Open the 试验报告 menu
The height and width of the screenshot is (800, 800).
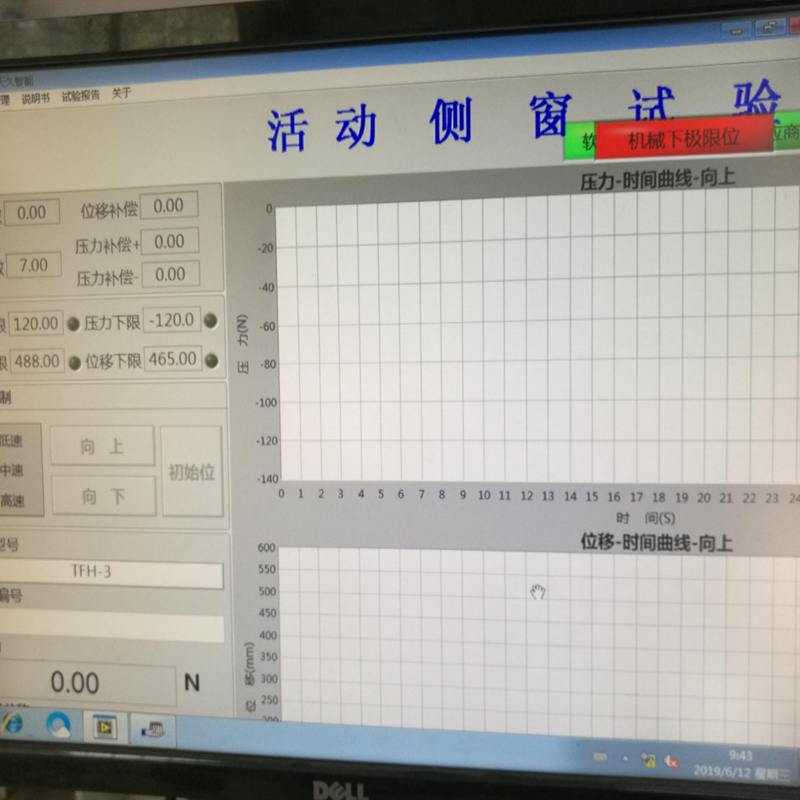coord(81,96)
